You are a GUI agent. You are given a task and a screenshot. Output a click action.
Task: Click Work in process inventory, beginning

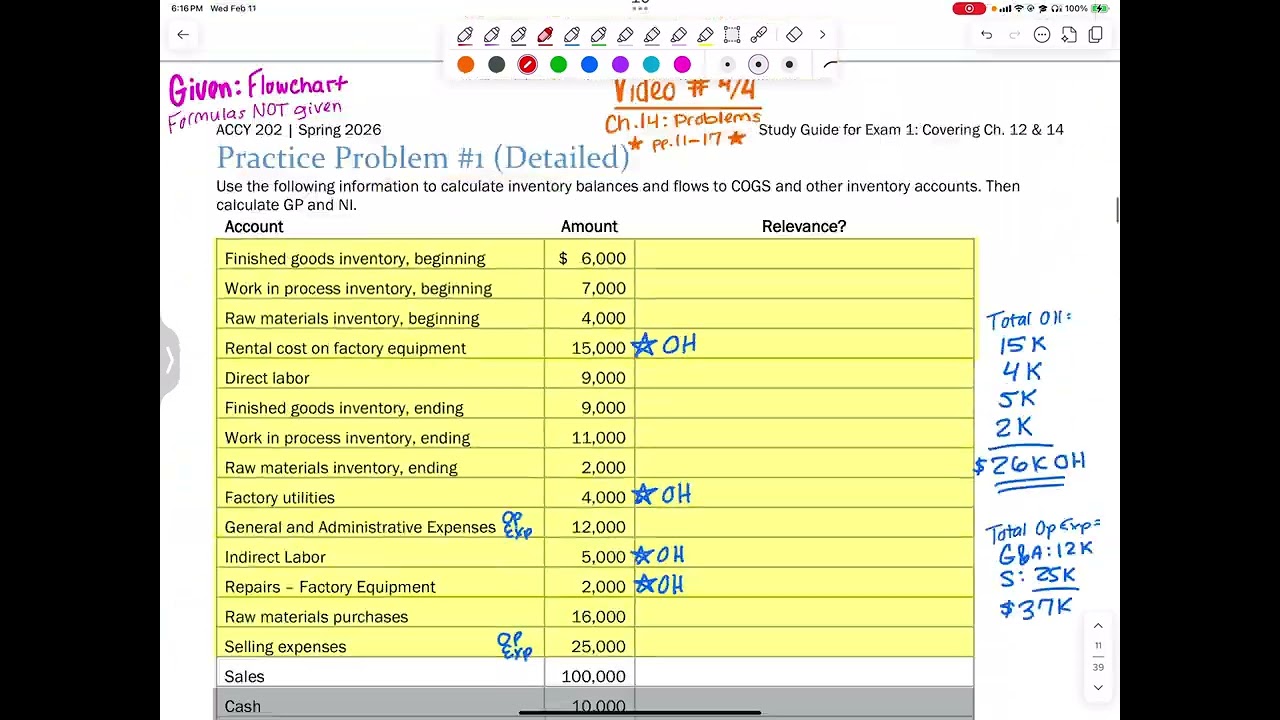[x=595, y=289]
